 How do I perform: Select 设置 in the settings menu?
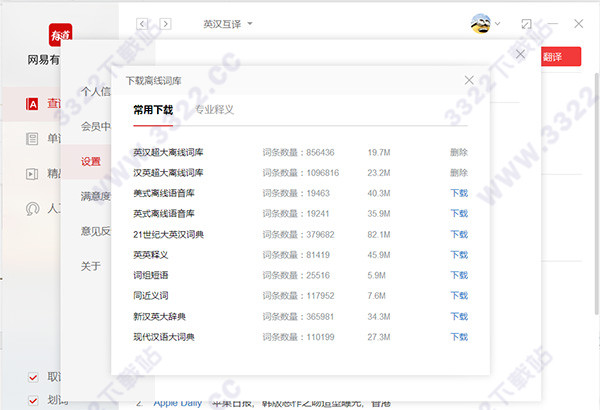coord(91,162)
